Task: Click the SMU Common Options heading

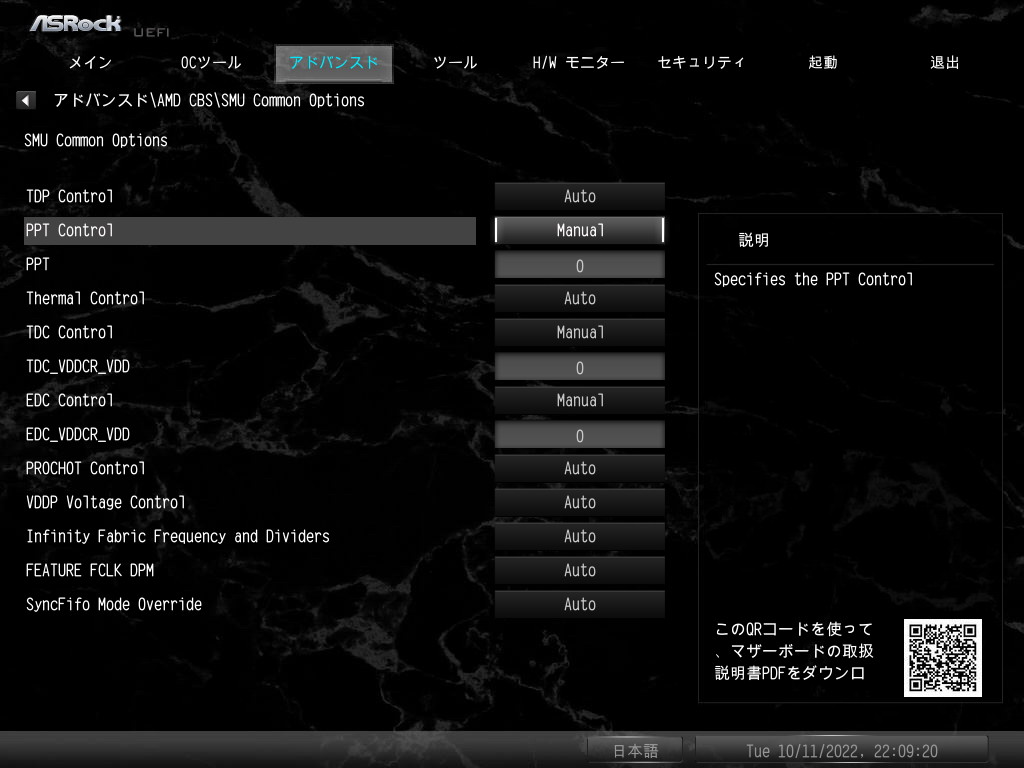Action: tap(96, 140)
